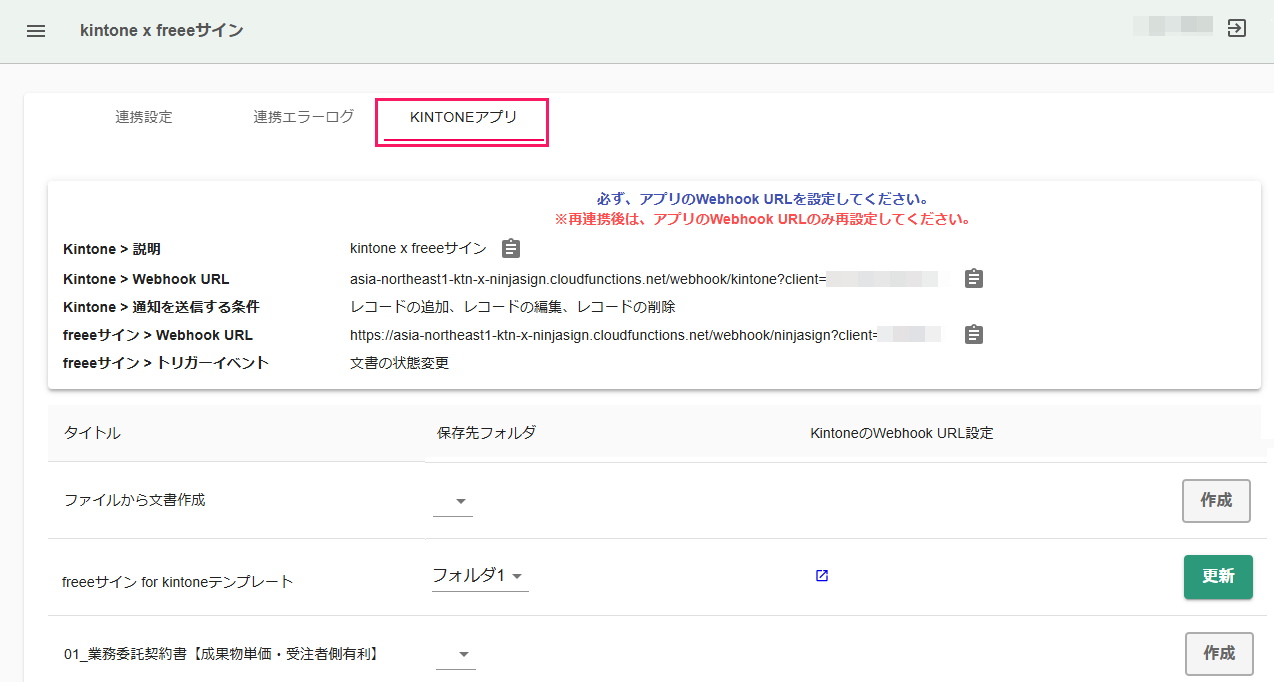
Task: Click 作成 button for ファイルから文書作成
Action: (x=1216, y=500)
